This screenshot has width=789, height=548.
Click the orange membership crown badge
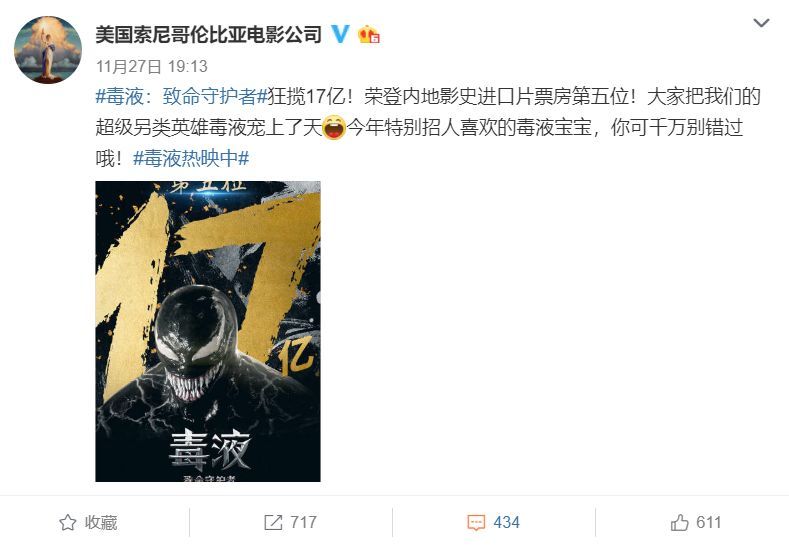[368, 34]
